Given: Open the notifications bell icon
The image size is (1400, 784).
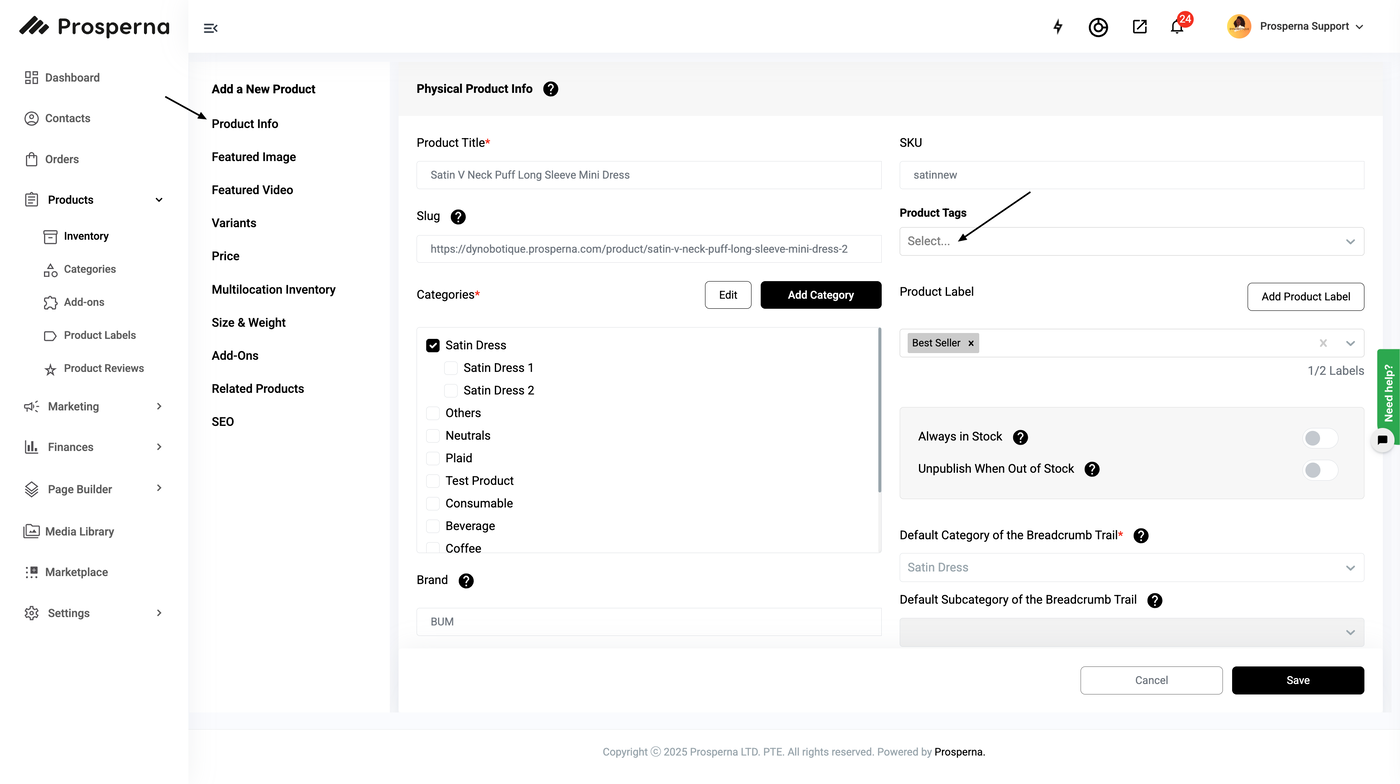Looking at the screenshot, I should [x=1177, y=27].
